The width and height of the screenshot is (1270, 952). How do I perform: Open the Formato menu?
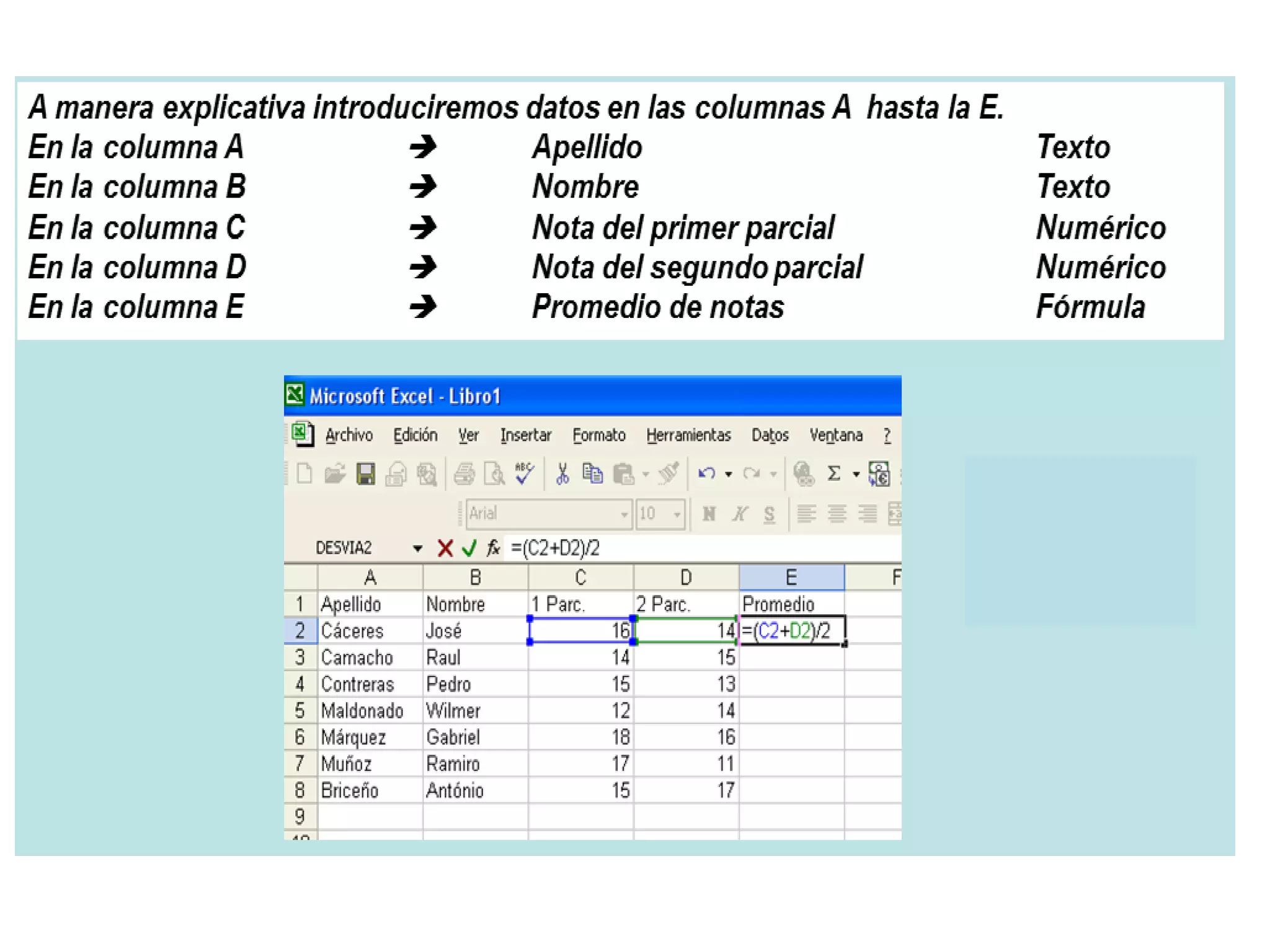pyautogui.click(x=598, y=436)
